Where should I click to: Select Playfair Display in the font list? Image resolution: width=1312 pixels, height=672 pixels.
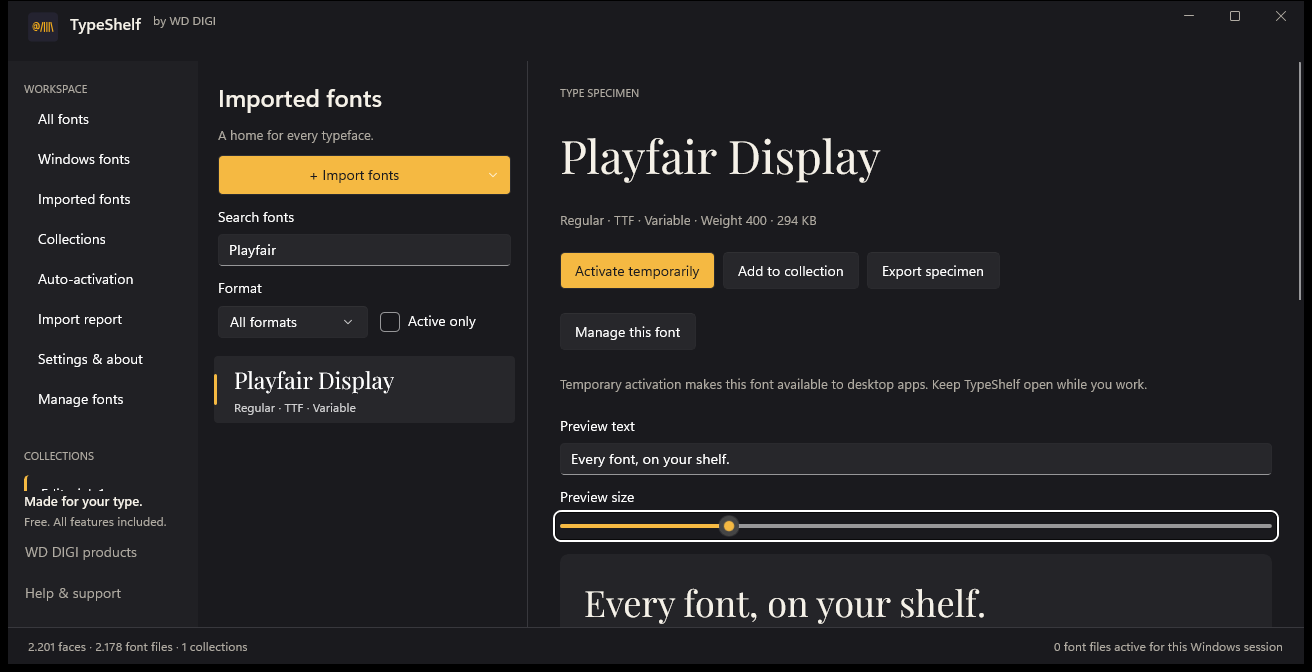[x=364, y=389]
